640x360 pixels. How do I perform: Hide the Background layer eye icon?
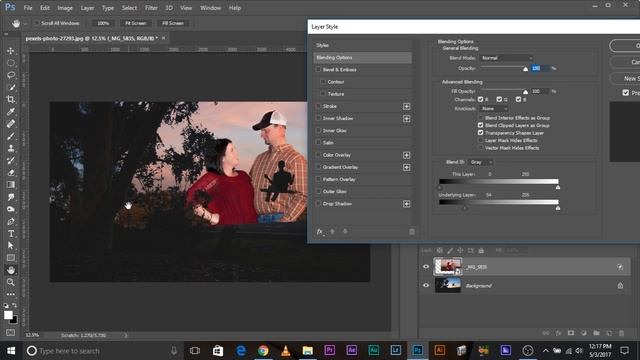point(426,285)
